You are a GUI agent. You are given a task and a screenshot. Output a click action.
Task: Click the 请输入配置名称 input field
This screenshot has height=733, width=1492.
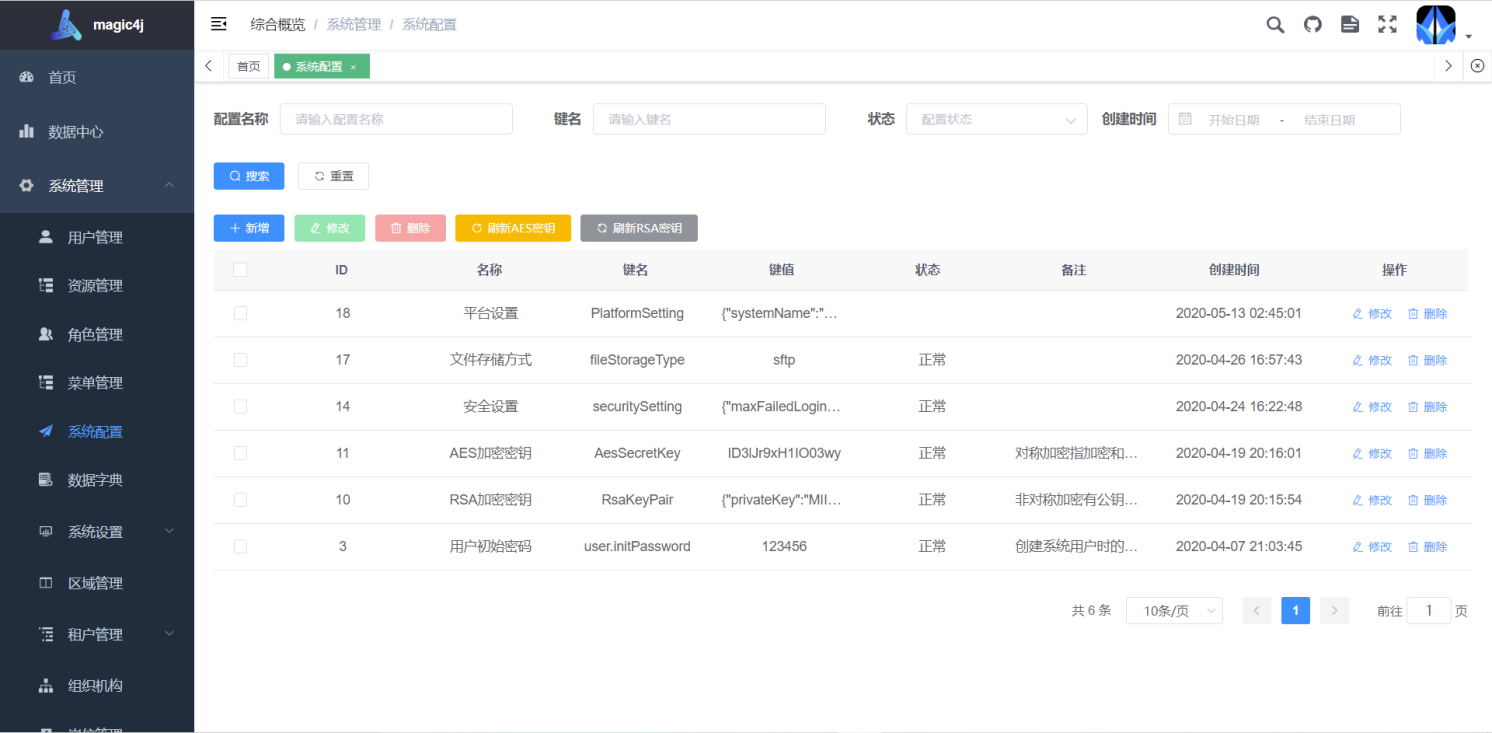tap(396, 118)
